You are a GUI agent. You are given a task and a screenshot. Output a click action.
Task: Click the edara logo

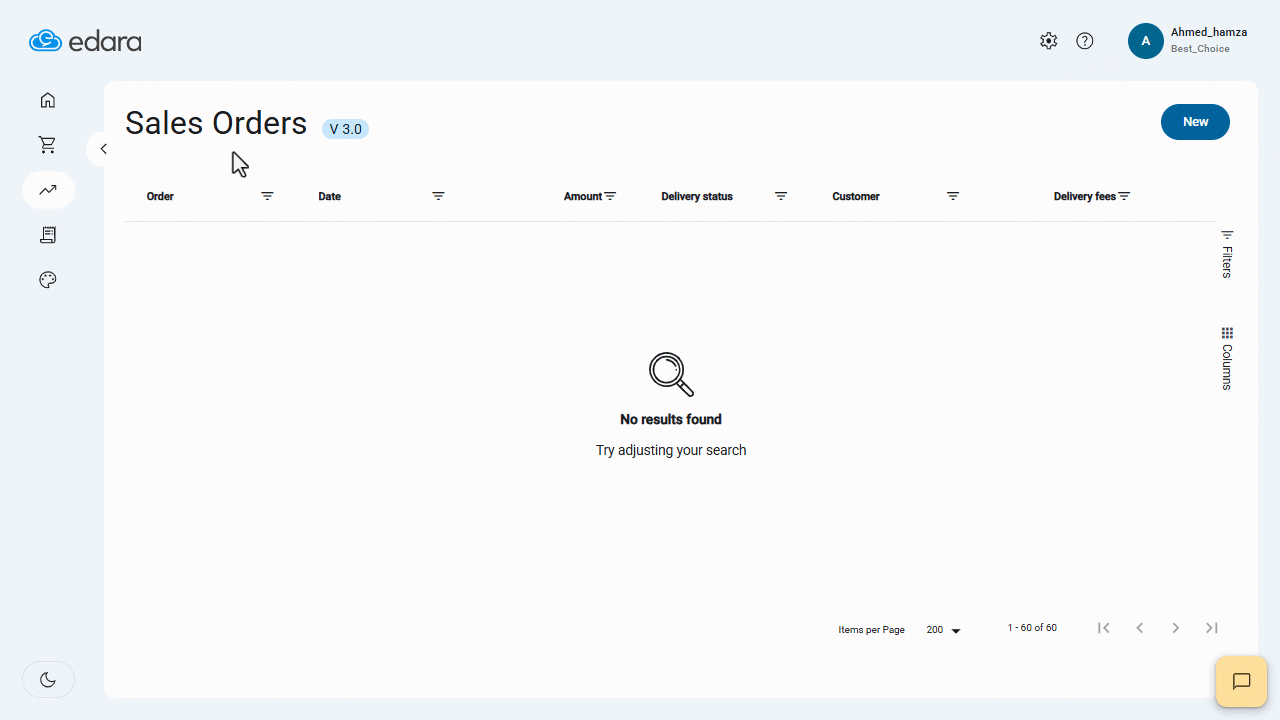85,41
